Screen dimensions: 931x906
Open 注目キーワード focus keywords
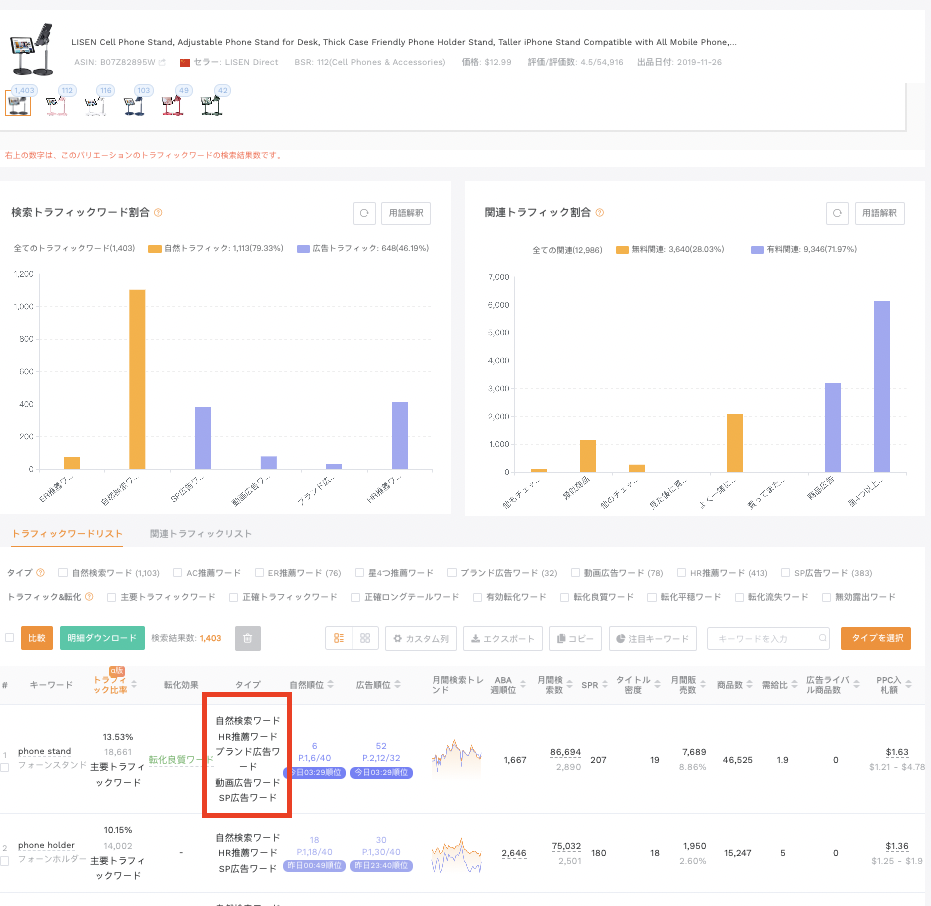[653, 638]
